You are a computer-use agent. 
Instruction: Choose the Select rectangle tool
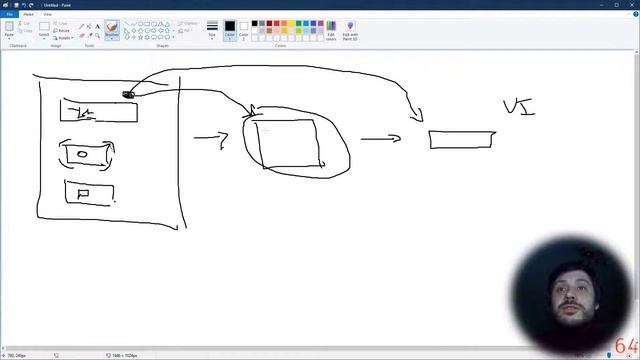pos(44,27)
